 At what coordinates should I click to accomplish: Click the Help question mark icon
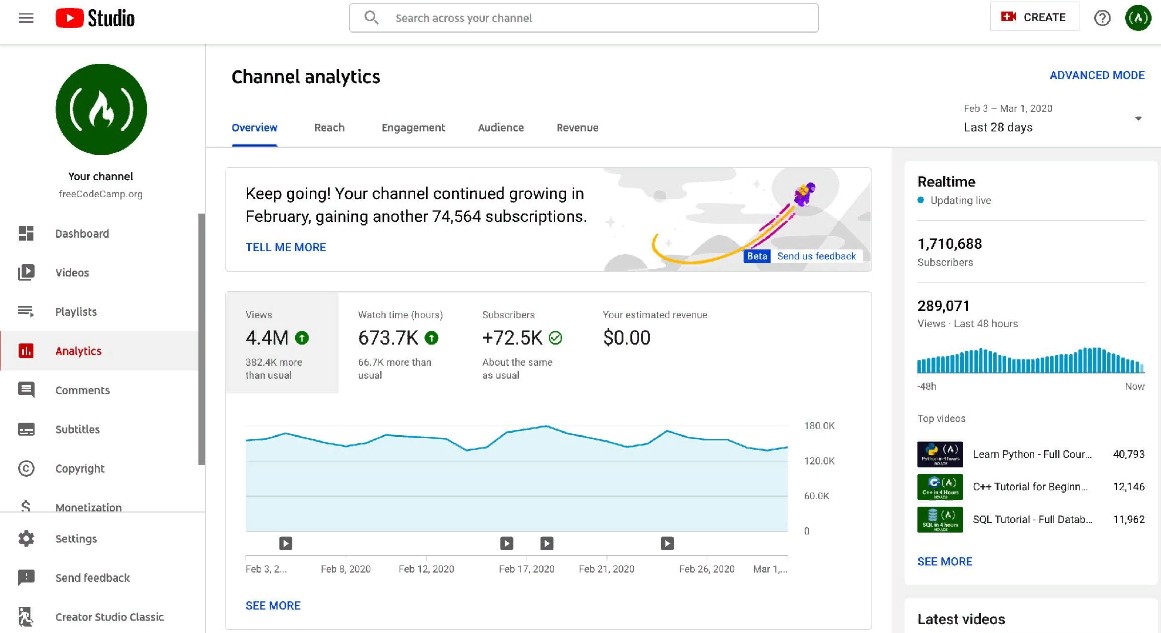(x=1102, y=18)
